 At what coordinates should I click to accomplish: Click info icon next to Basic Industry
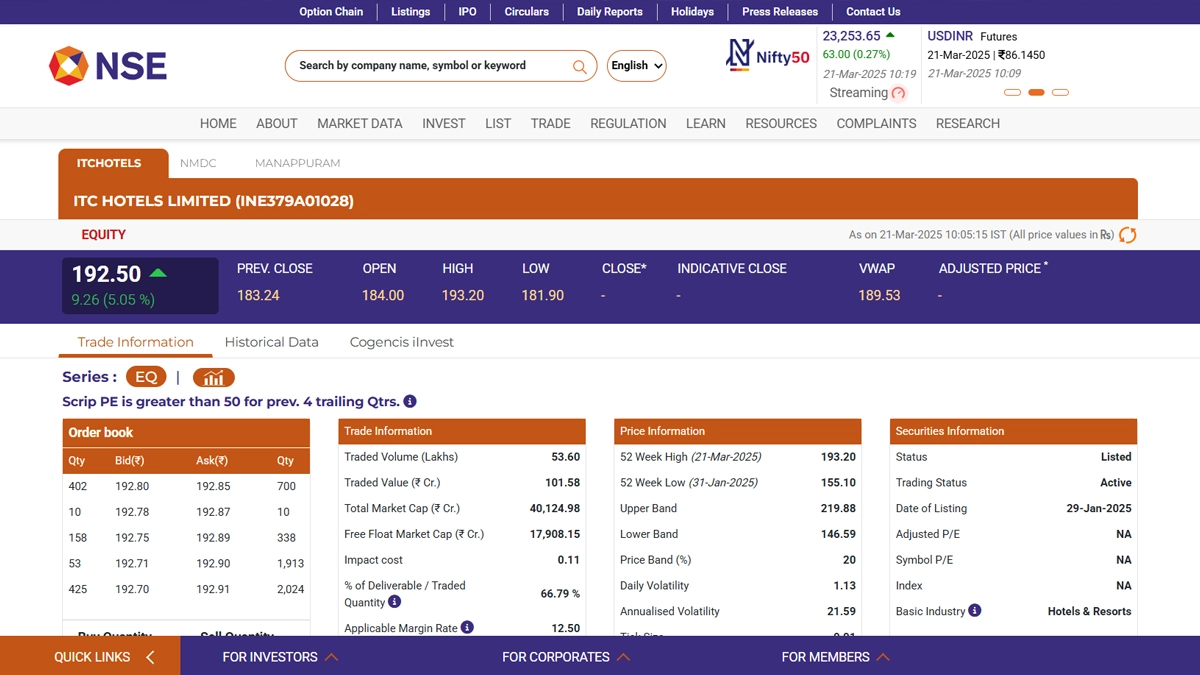click(975, 610)
